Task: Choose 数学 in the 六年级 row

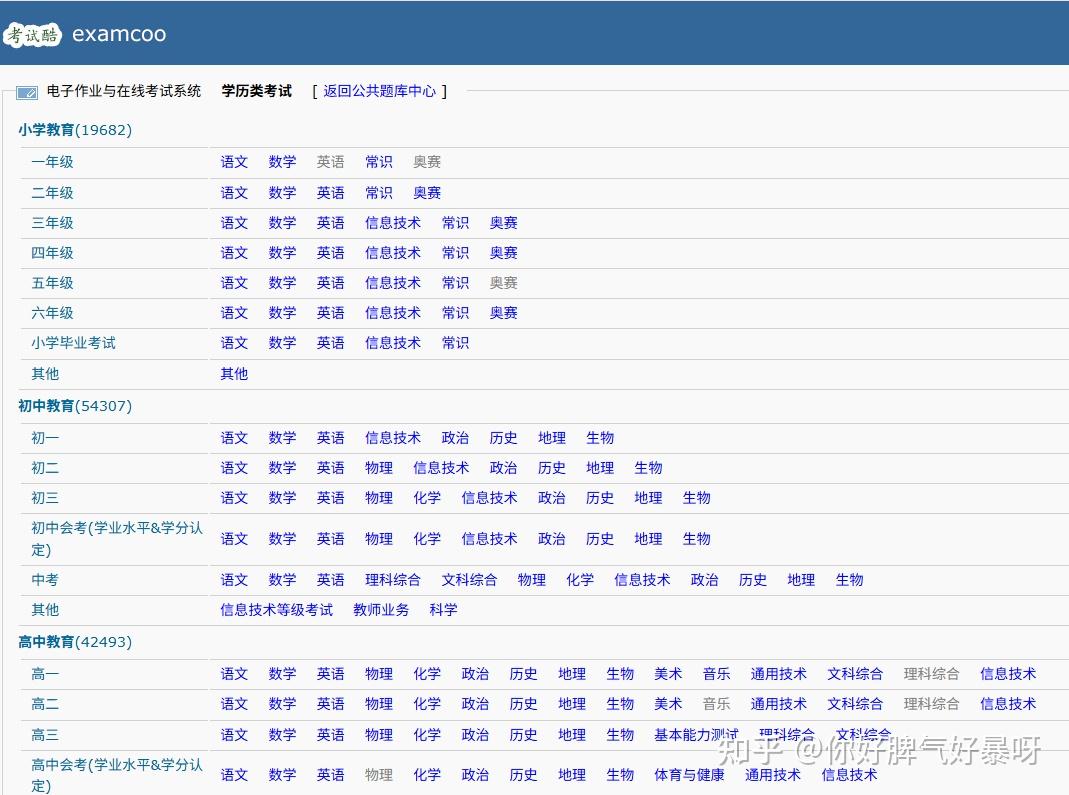Action: (x=282, y=313)
